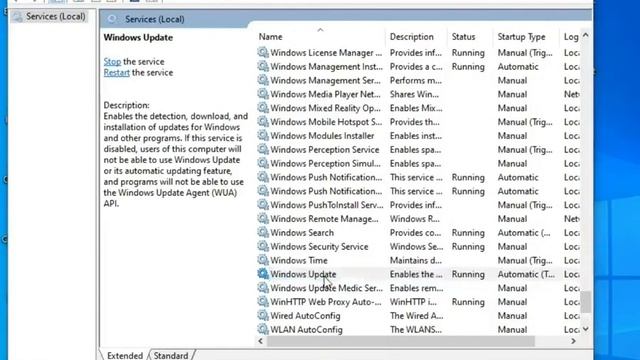Select WinHTTP Web Proxy Auto-Discovery service name

coord(326,302)
